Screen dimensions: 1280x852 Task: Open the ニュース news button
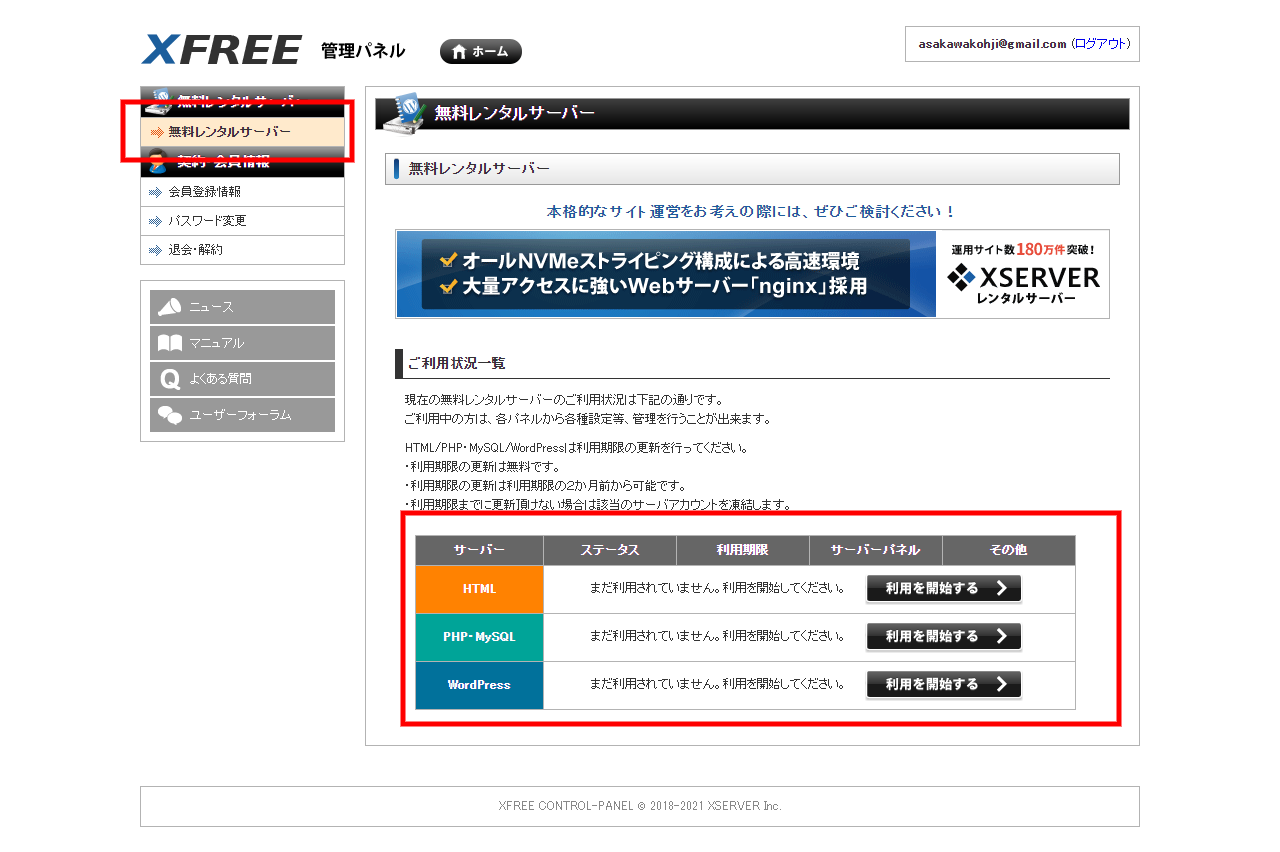(x=243, y=307)
